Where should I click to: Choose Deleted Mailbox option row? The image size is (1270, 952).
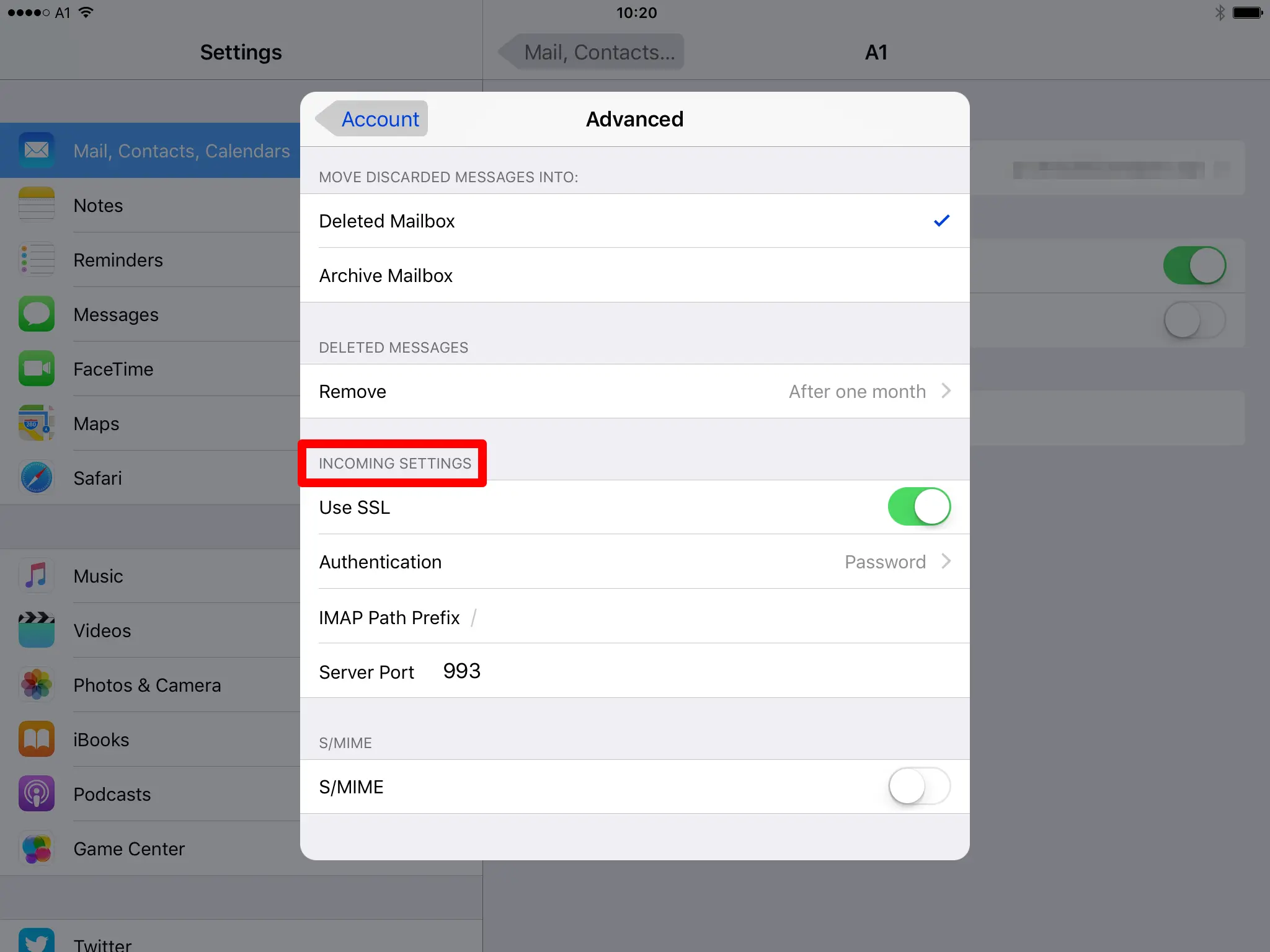634,221
